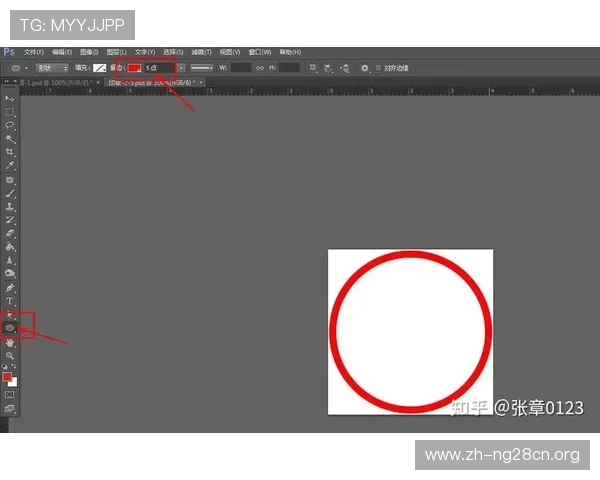
Task: Open the stroke width dropdown
Action: coord(181,68)
